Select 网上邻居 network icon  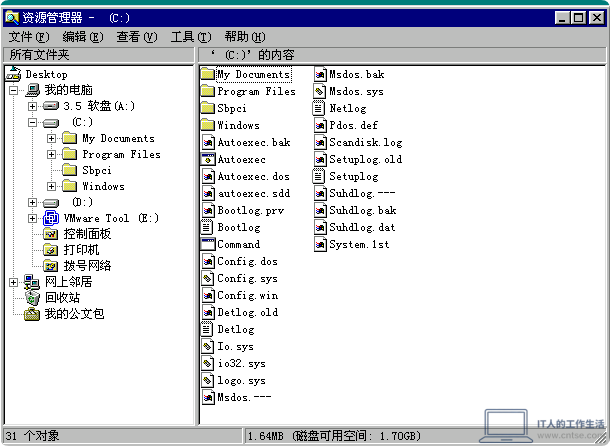(32, 282)
